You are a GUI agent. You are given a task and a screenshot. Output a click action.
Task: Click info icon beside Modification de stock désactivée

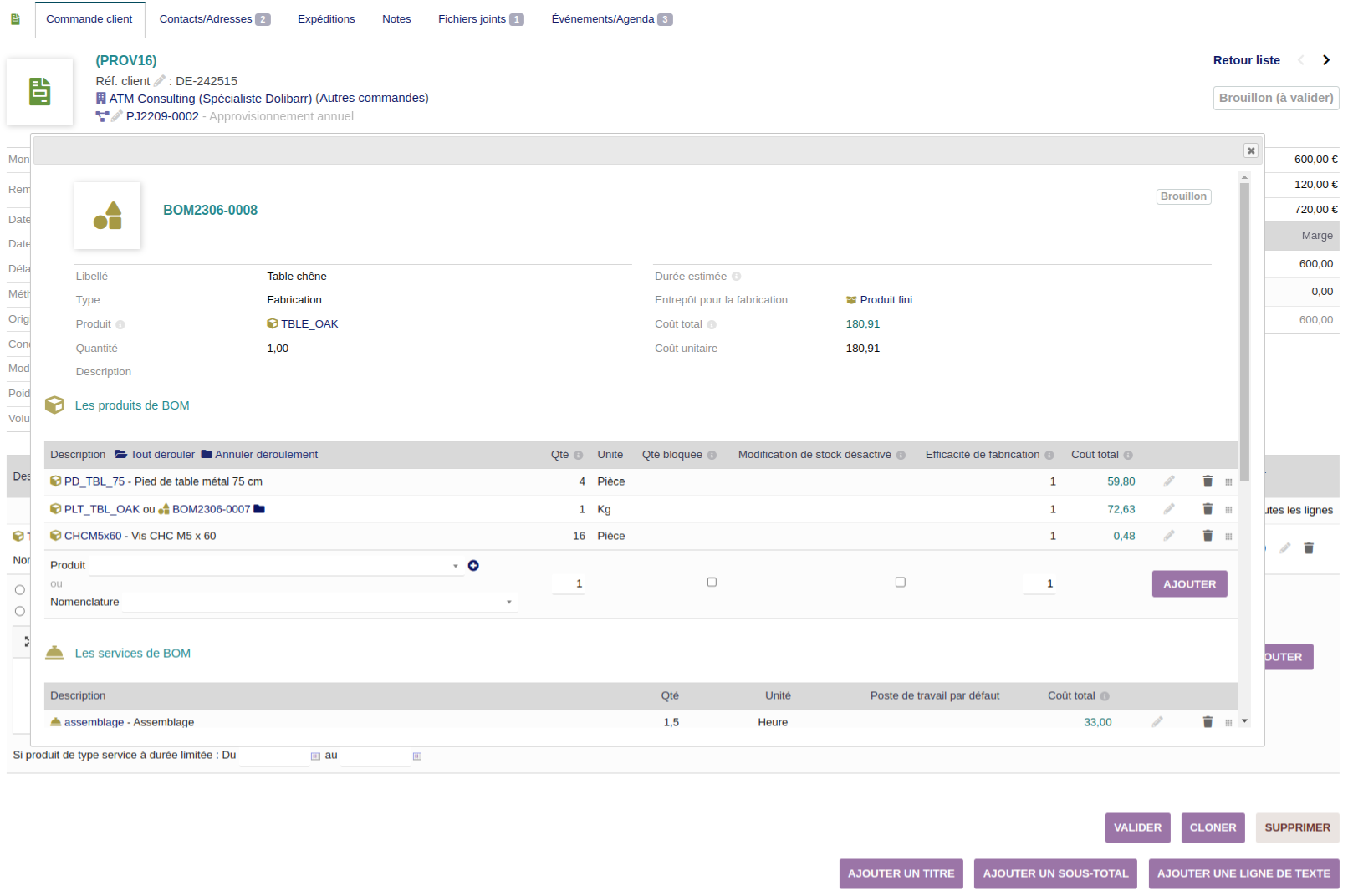[x=901, y=456]
